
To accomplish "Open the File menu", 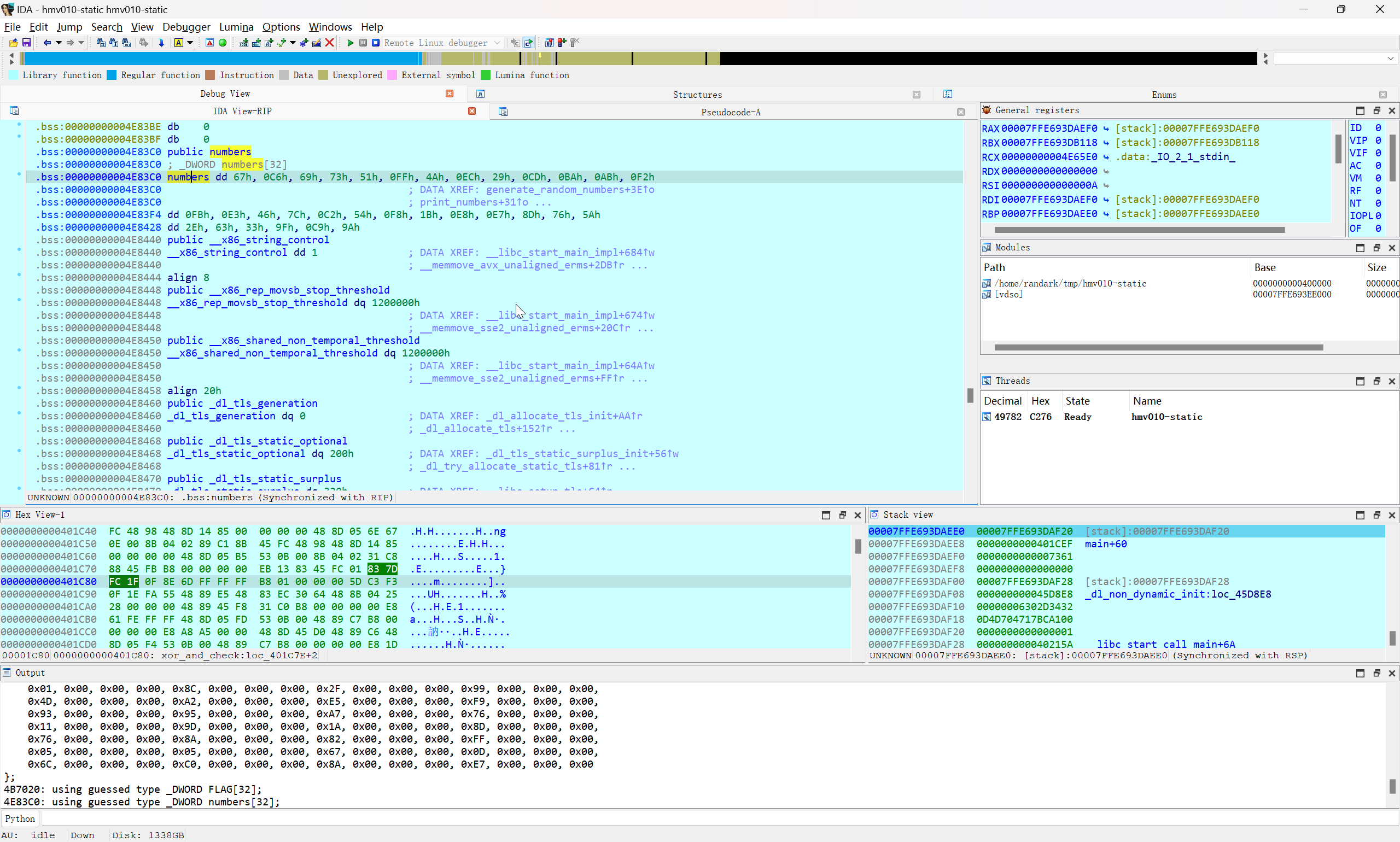I will coord(13,27).
